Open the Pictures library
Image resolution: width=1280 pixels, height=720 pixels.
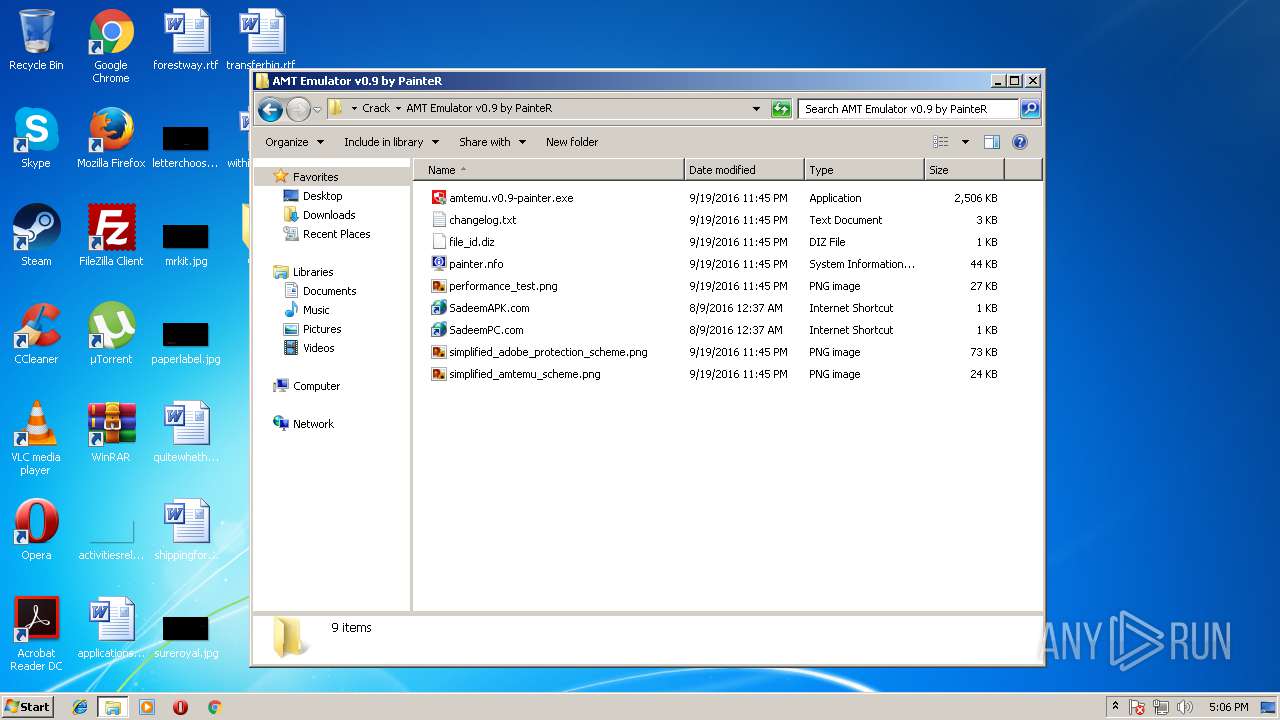click(322, 329)
